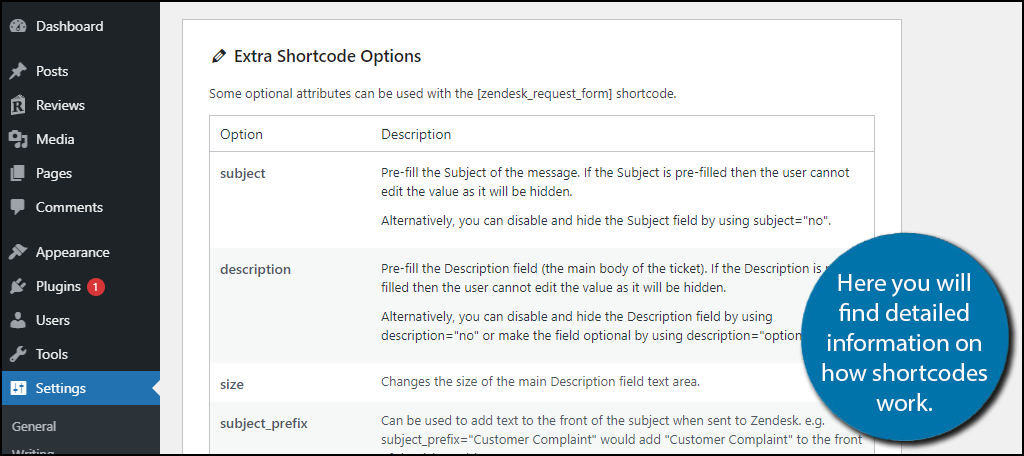Go to the Media menu

click(x=55, y=140)
